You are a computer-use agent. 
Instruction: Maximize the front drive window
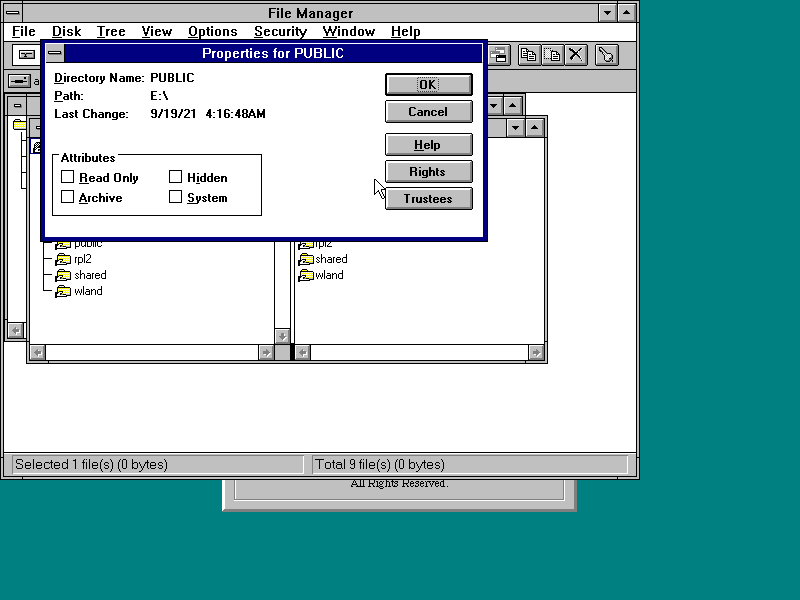tap(535, 128)
